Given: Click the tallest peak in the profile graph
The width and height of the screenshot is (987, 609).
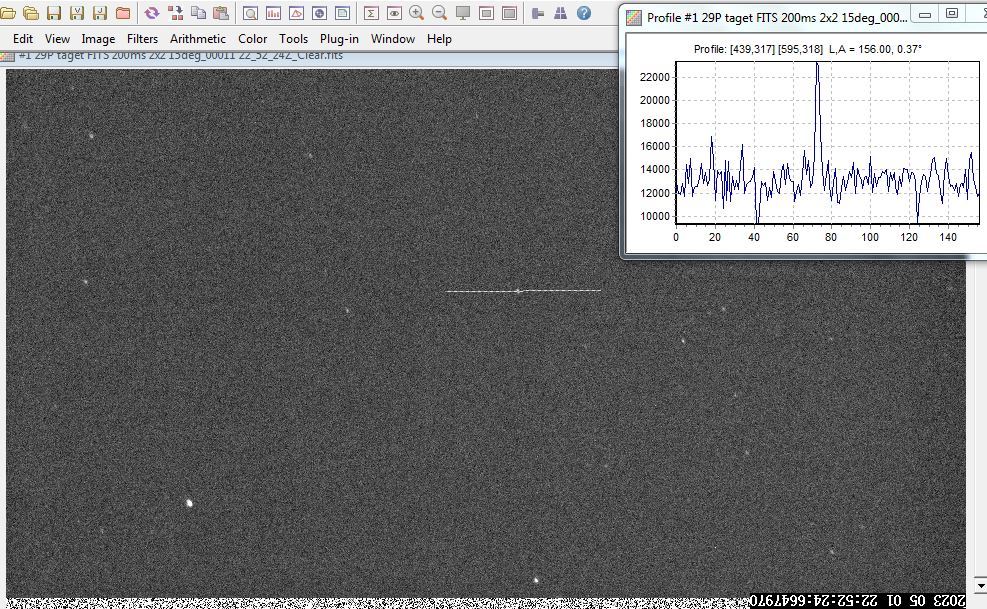Looking at the screenshot, I should click(x=817, y=66).
